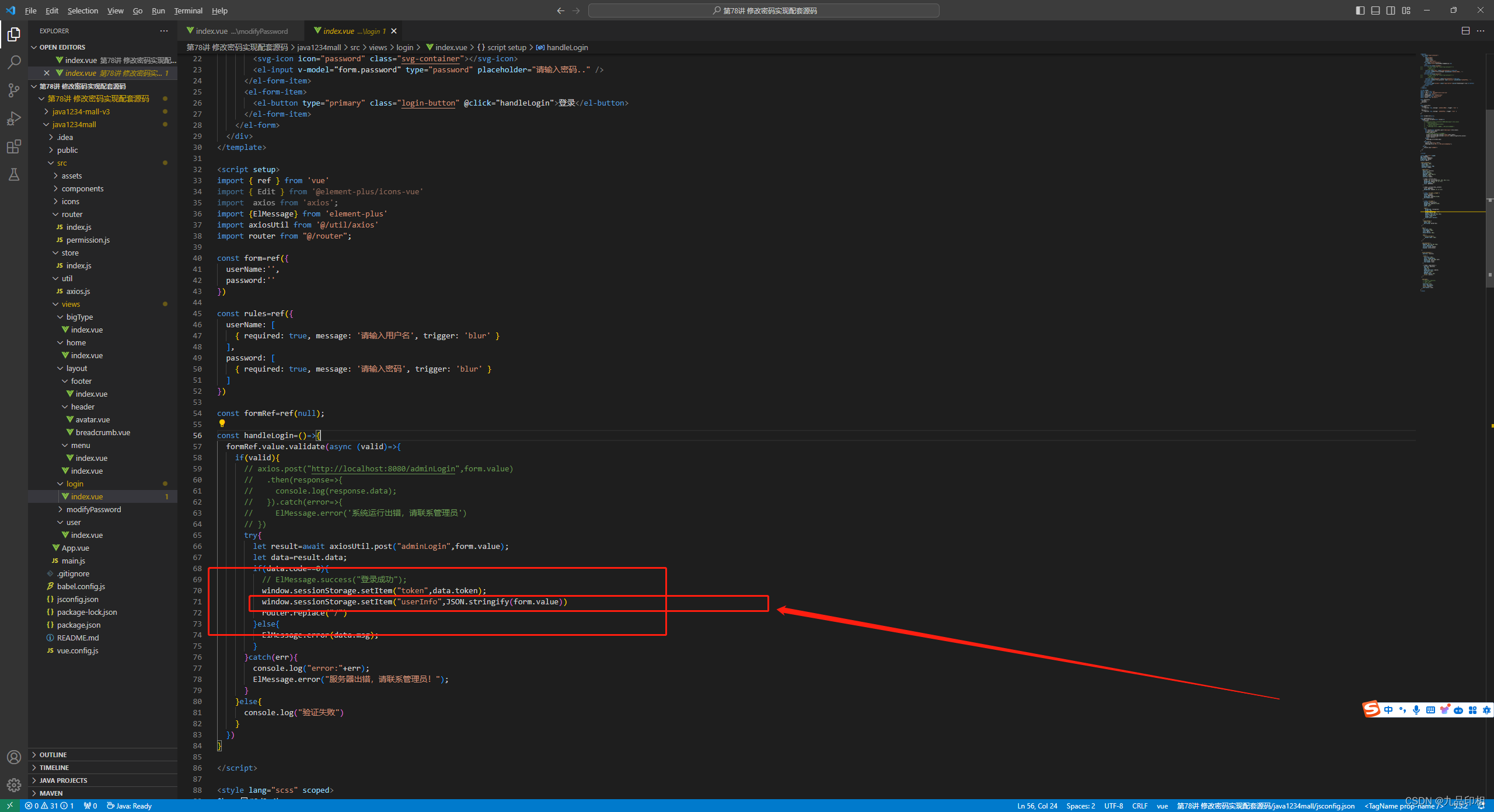
Task: Click the lightbulb code action icon
Action: (222, 423)
